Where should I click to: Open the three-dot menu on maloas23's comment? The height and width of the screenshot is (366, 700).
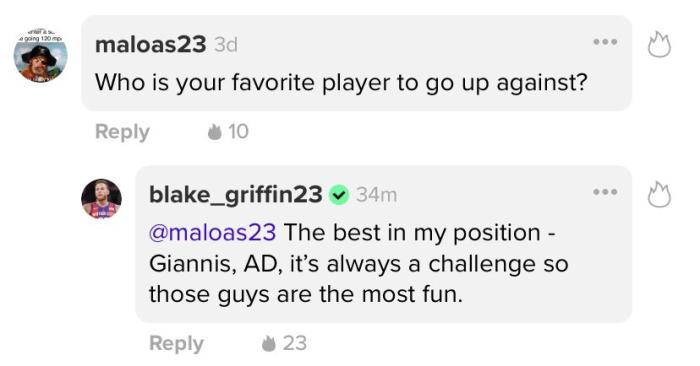click(605, 42)
